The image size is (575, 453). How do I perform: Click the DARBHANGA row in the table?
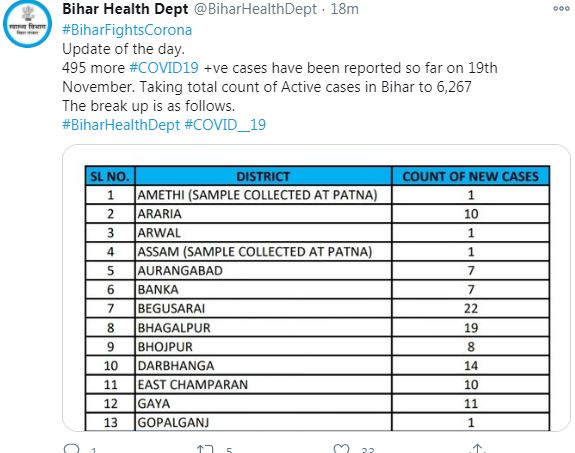click(x=317, y=366)
